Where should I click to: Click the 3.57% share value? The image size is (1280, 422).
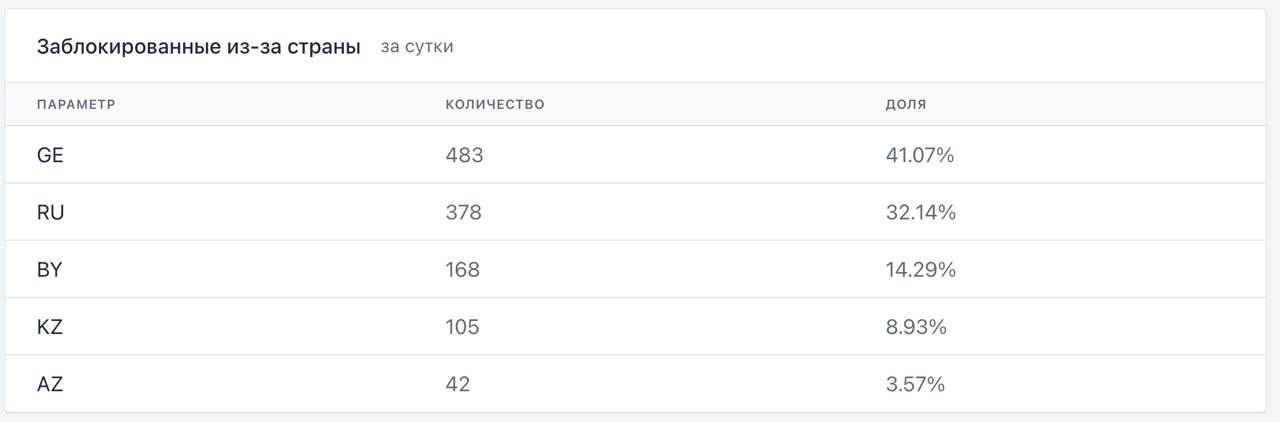[915, 384]
